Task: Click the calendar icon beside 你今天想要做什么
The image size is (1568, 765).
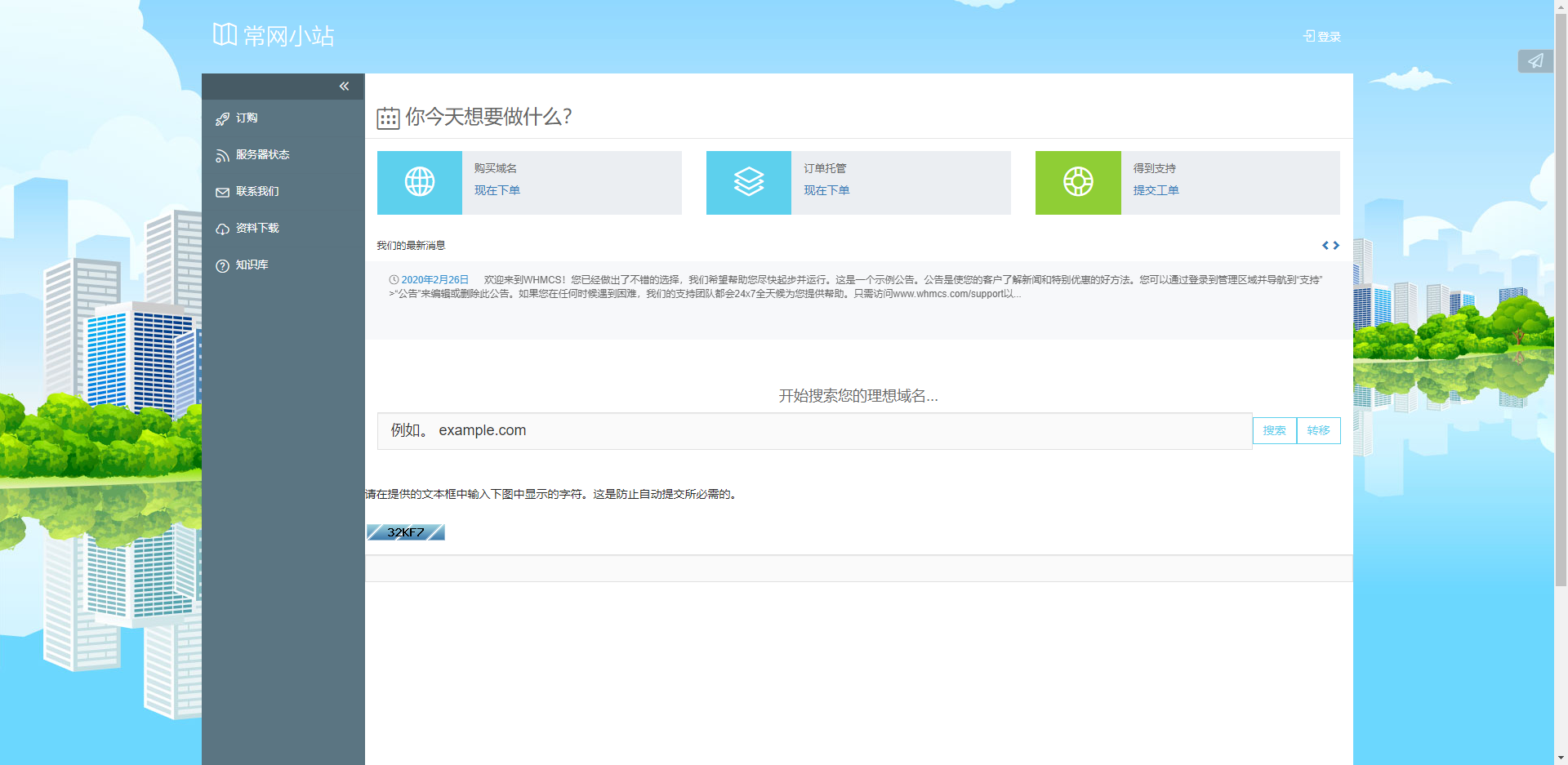Action: [x=387, y=118]
